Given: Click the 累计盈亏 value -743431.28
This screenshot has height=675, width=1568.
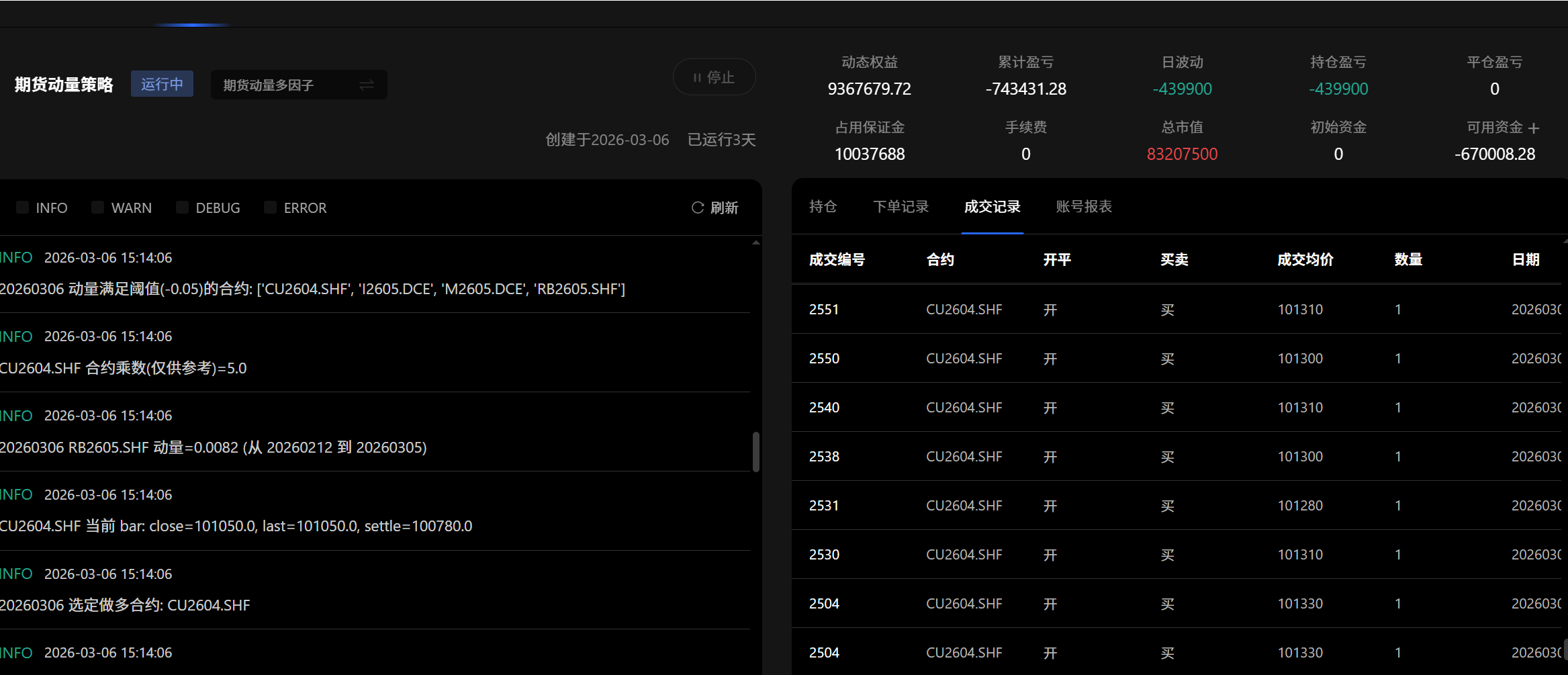Looking at the screenshot, I should coord(1025,89).
